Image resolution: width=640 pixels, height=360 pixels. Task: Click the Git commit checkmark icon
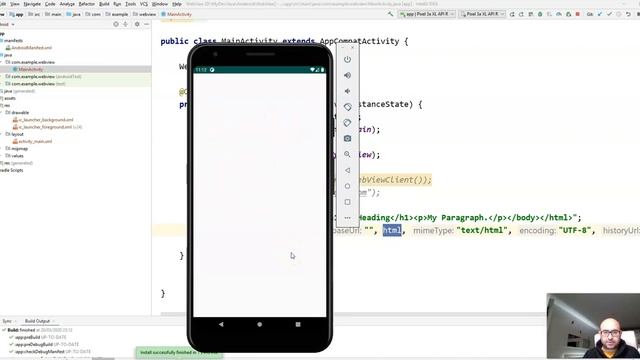coord(609,14)
